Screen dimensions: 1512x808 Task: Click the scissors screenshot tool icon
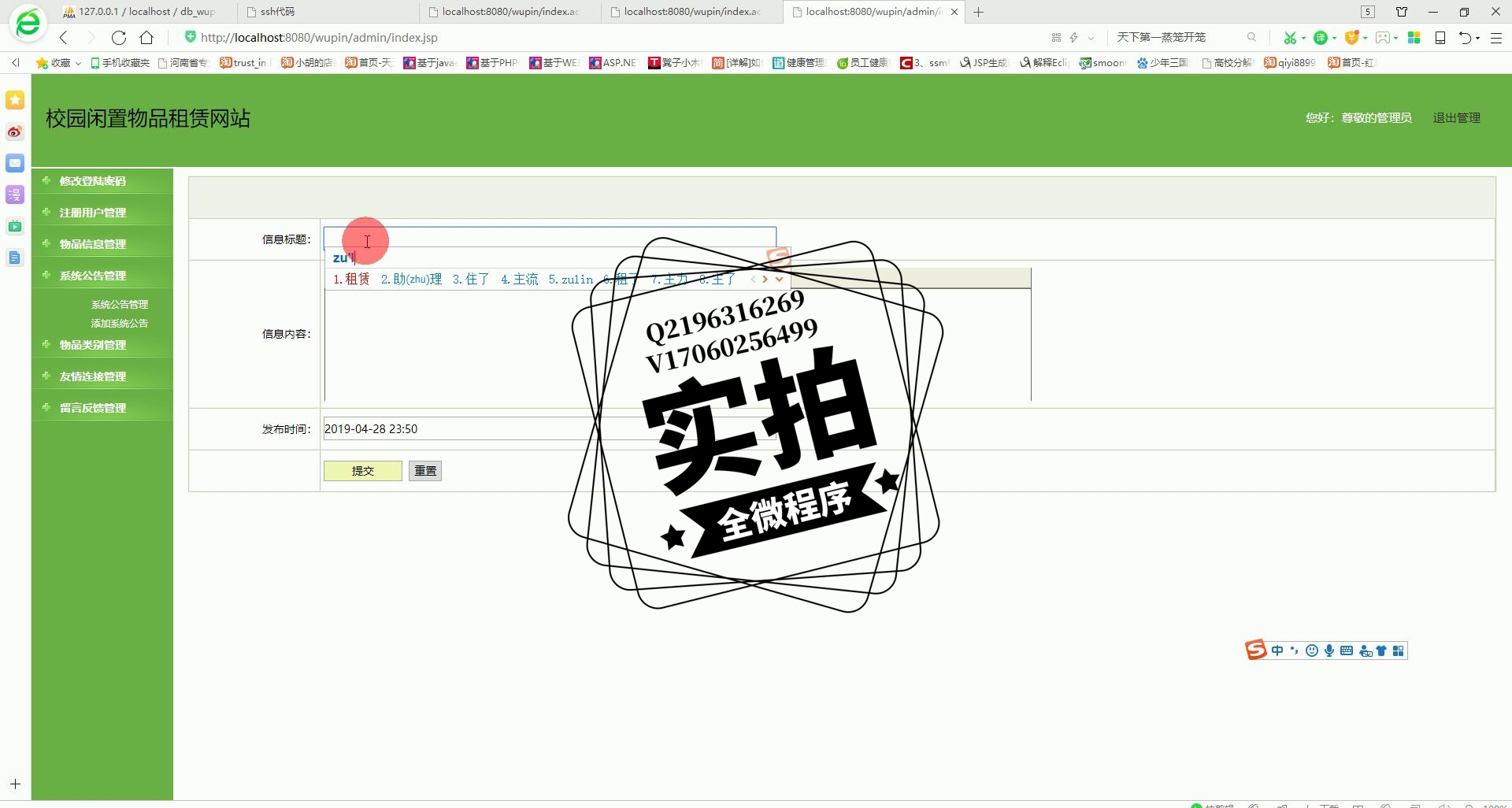tap(1290, 38)
